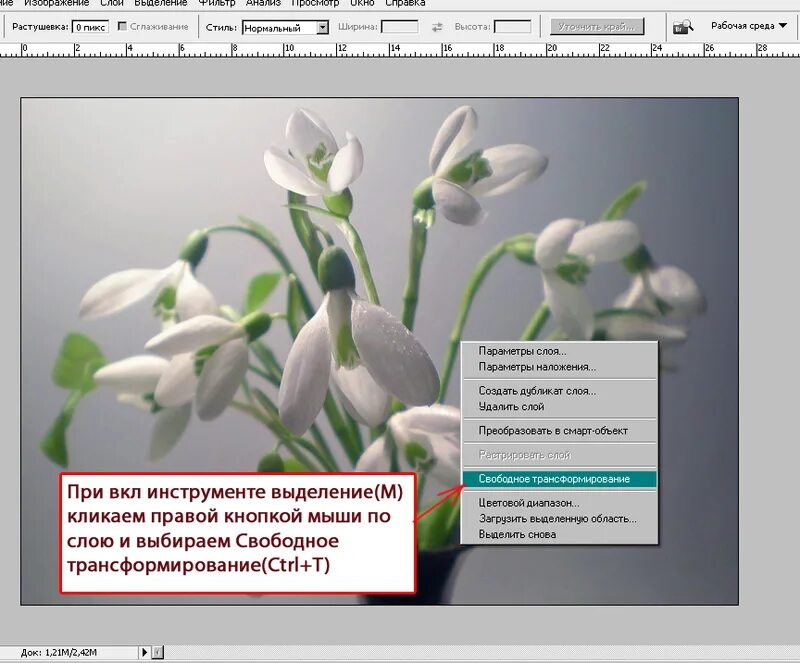Select Создать дубликат слоя menu entry
The height and width of the screenshot is (663, 800).
[559, 391]
